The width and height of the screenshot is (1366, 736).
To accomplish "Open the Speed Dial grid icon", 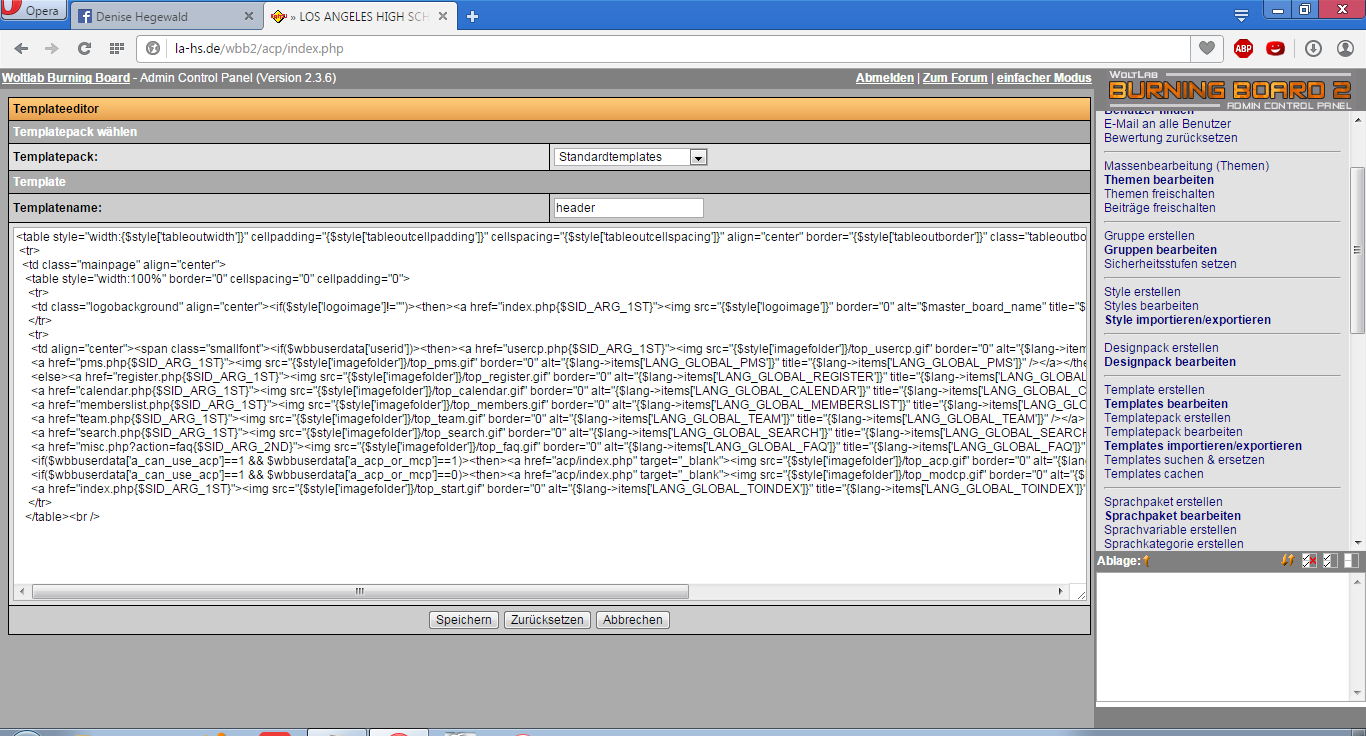I will [117, 48].
